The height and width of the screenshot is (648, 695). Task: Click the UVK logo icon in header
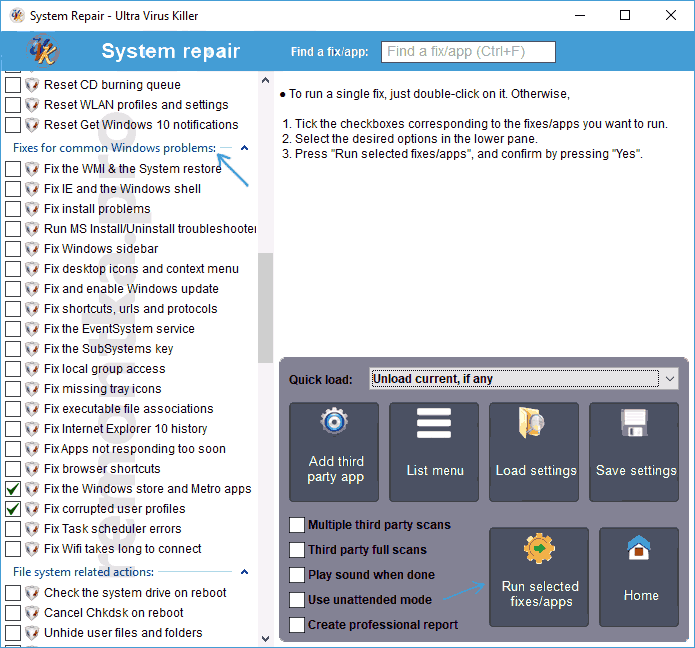(43, 51)
